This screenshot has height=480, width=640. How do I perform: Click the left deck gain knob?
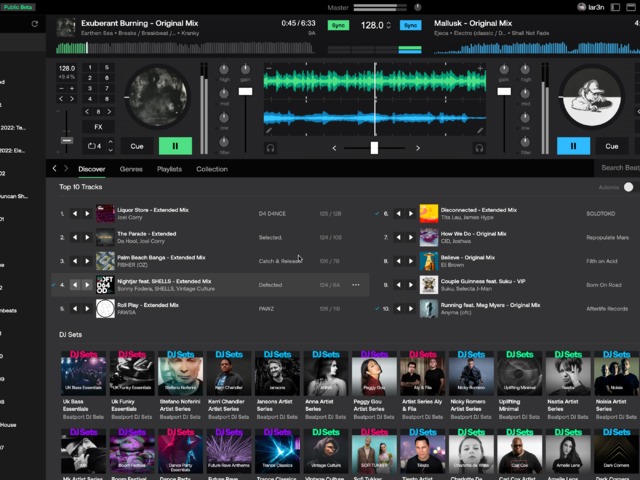pos(245,69)
